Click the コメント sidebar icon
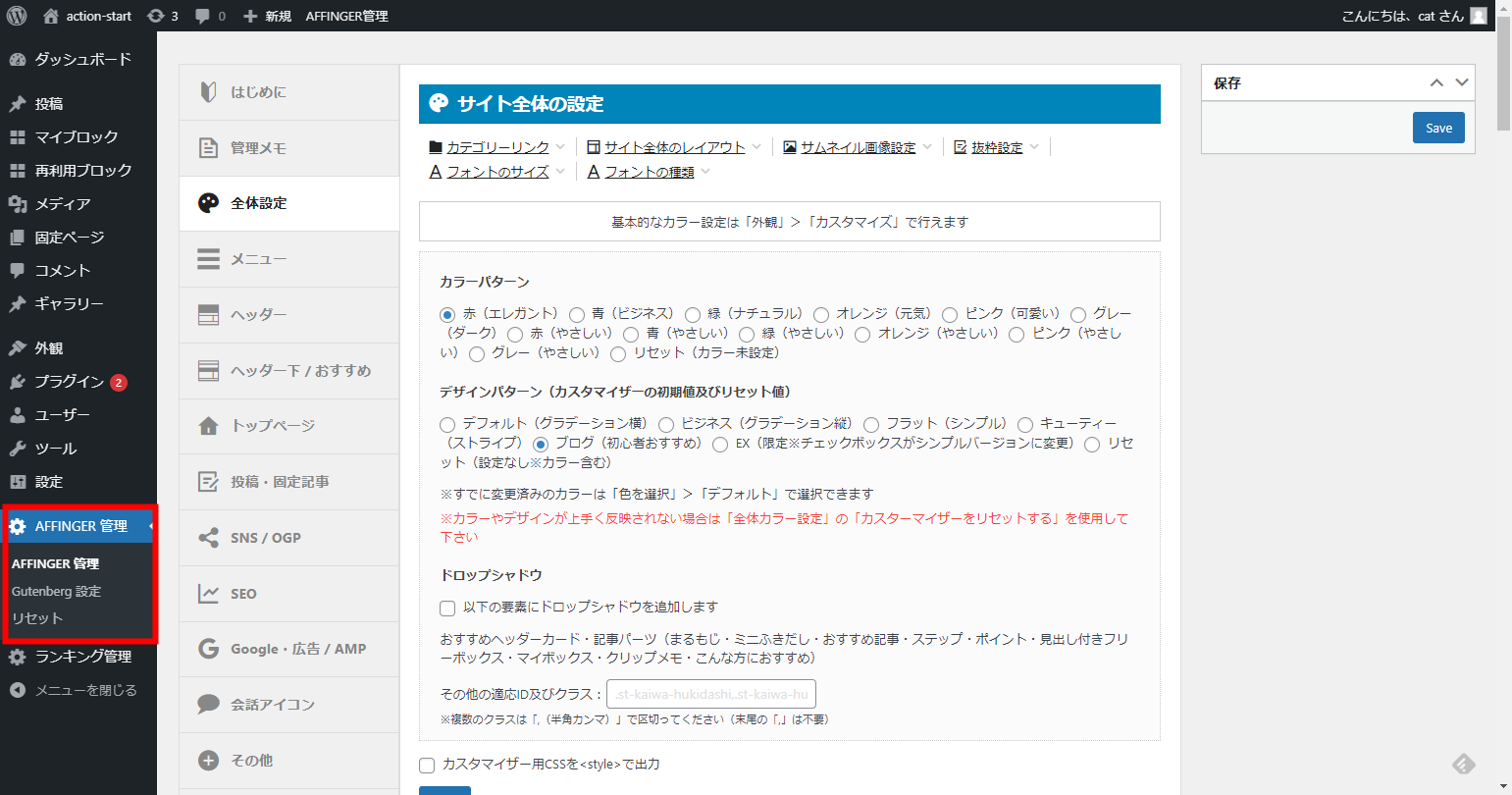 click(18, 270)
